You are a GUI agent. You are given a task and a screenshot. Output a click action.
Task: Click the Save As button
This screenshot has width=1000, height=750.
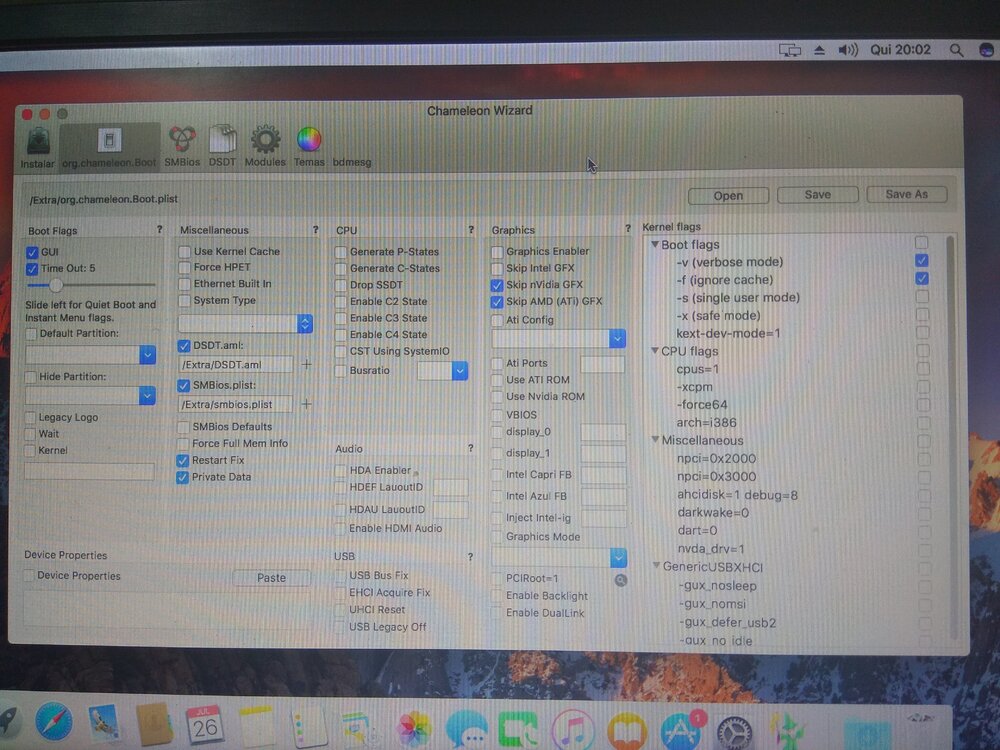click(906, 195)
